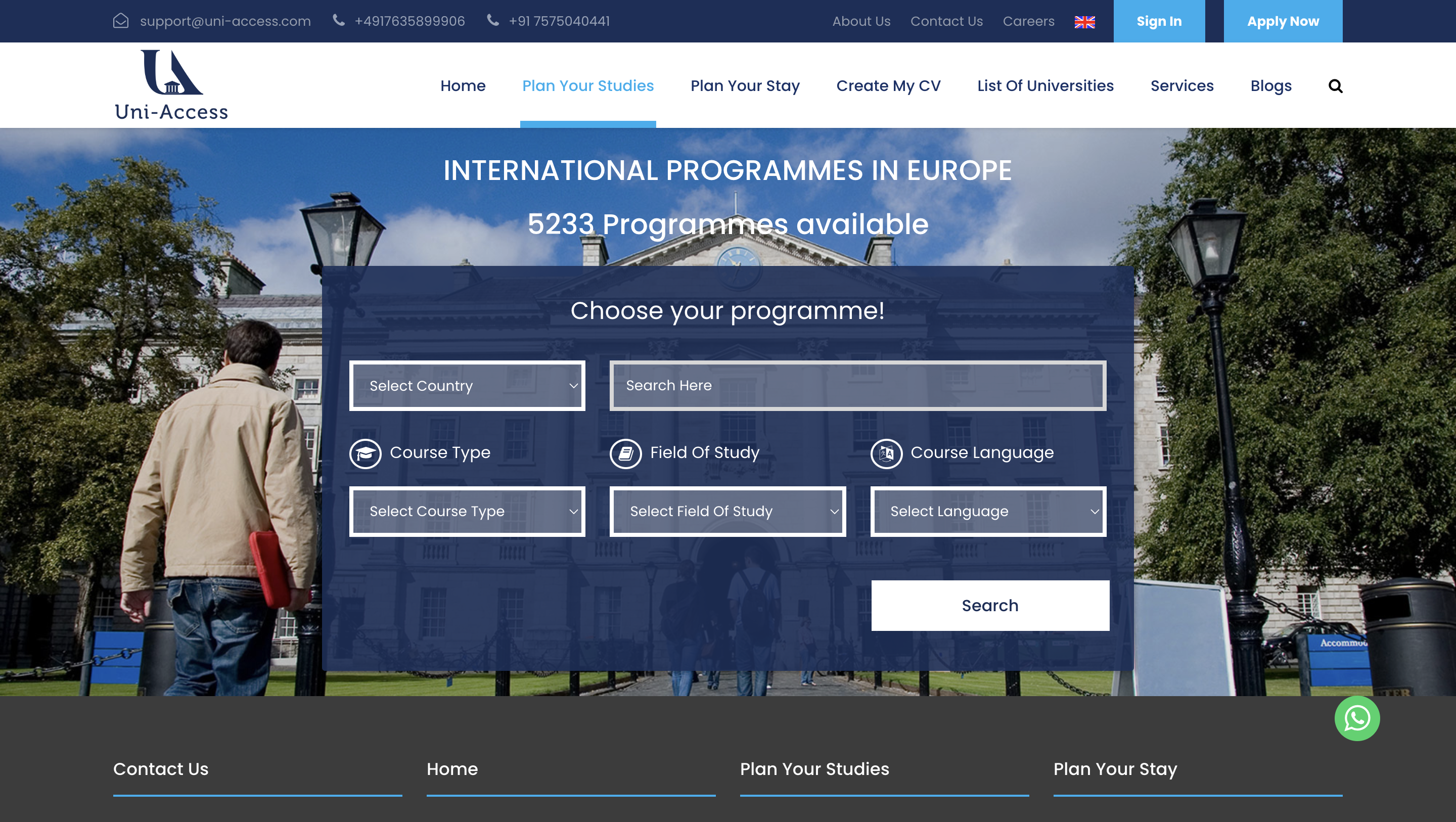Click footer Contact Us heading
1456x822 pixels.
[161, 769]
